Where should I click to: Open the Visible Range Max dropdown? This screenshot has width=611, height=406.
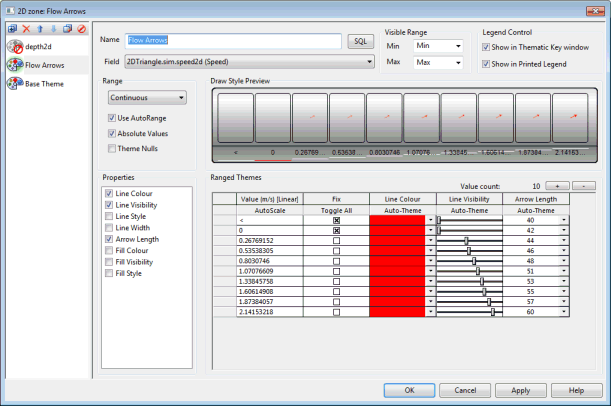[438, 62]
